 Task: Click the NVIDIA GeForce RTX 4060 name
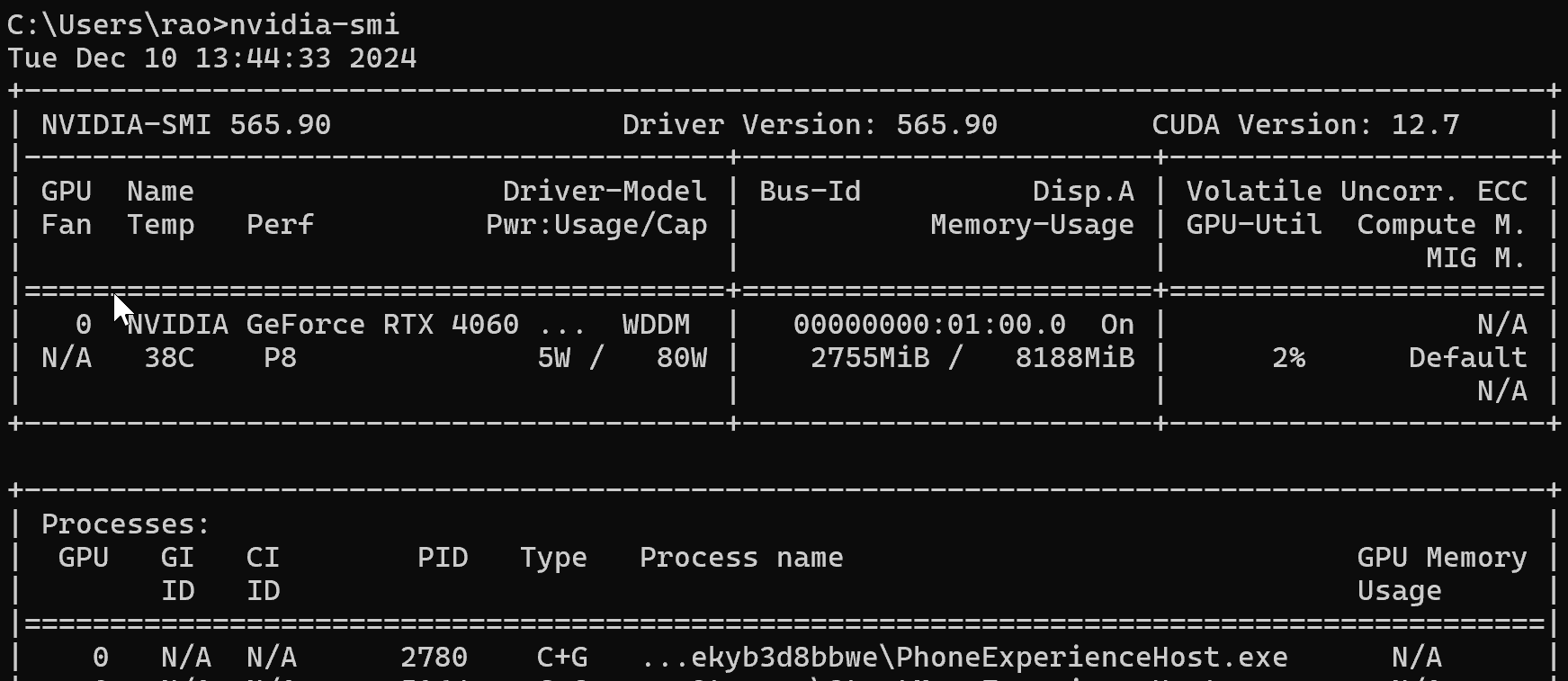pos(322,324)
